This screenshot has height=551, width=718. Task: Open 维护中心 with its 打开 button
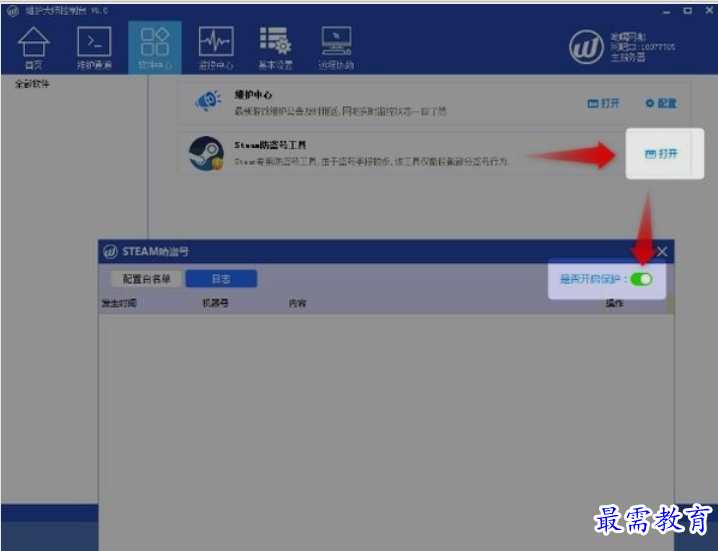(604, 103)
